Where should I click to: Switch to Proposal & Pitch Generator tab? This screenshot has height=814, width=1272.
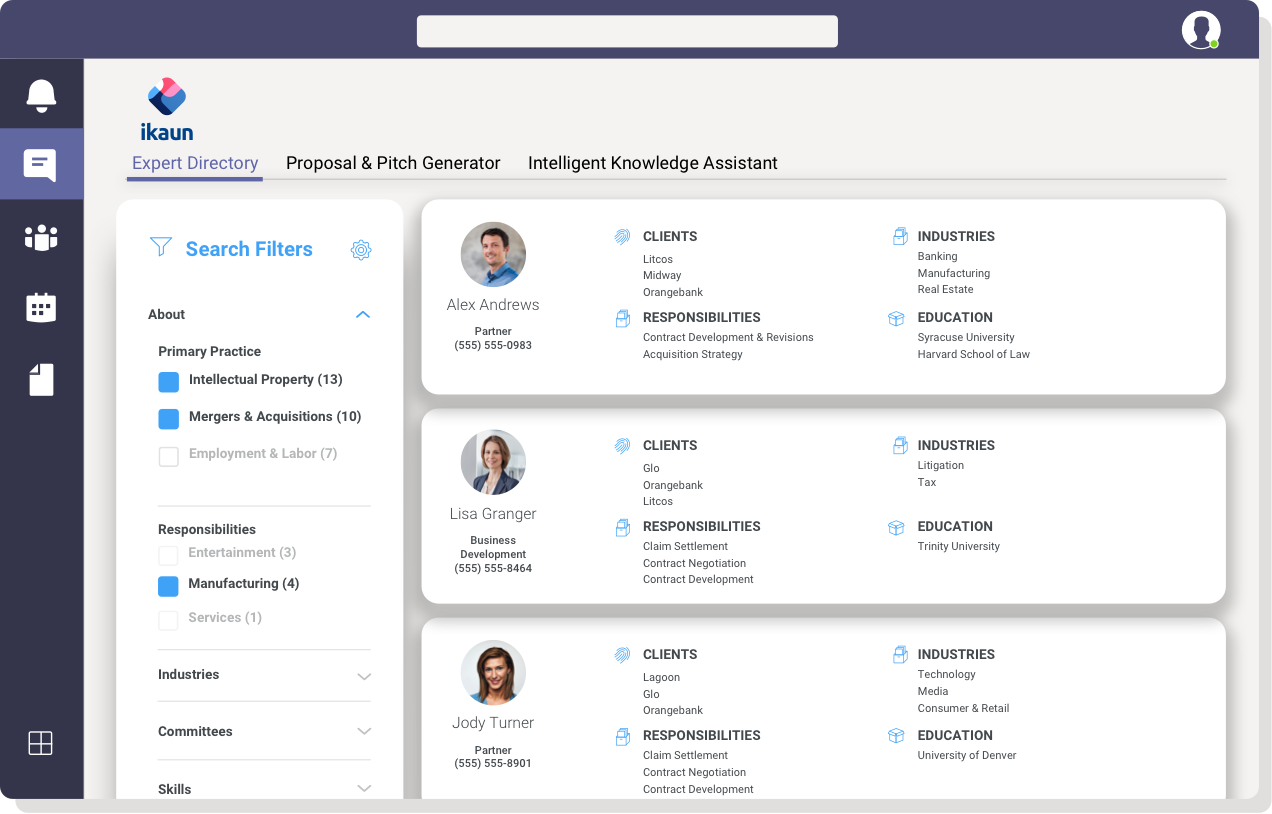click(393, 163)
